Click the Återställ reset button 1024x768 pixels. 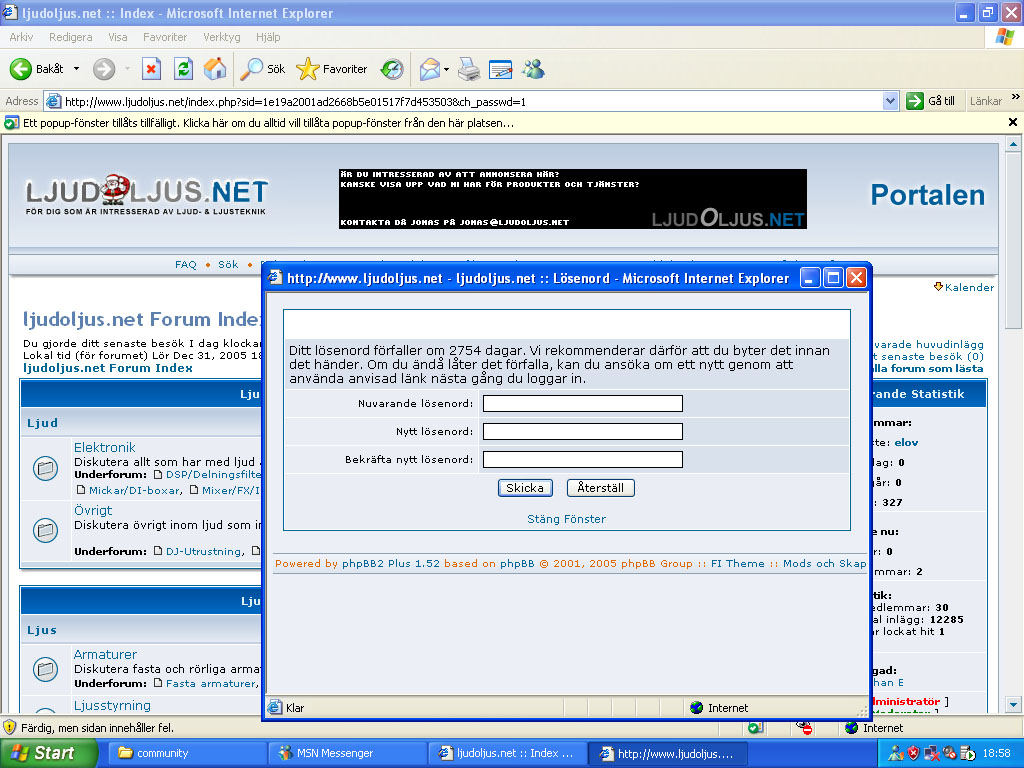(x=600, y=488)
